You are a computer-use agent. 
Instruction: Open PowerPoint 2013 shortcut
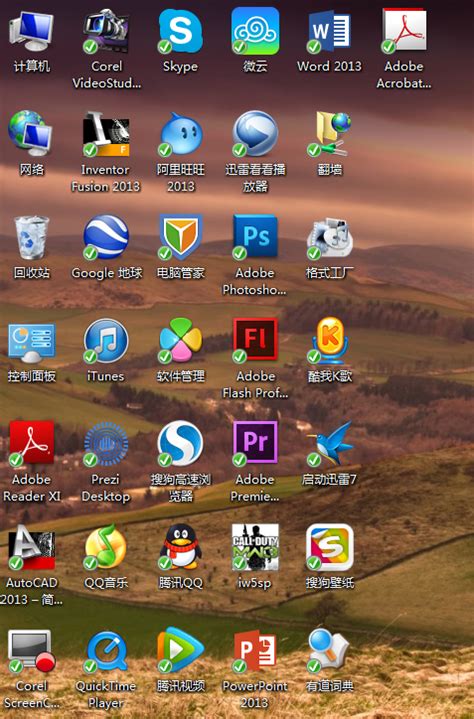[x=255, y=651]
